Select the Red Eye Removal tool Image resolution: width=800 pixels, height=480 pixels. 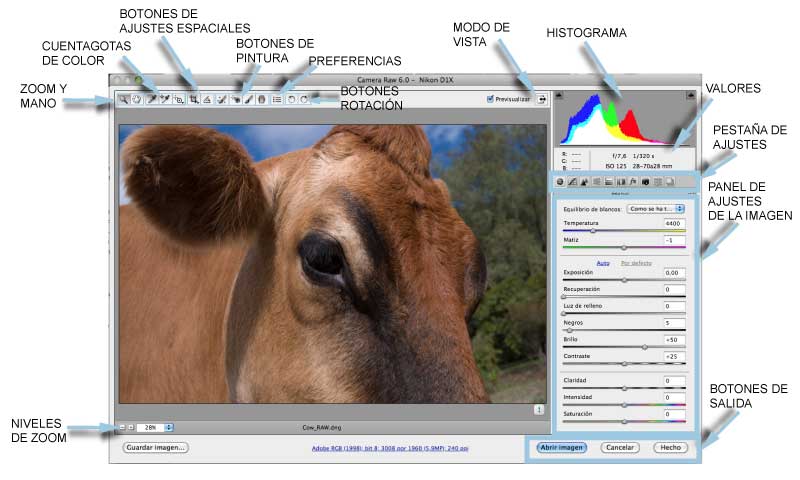tap(236, 99)
